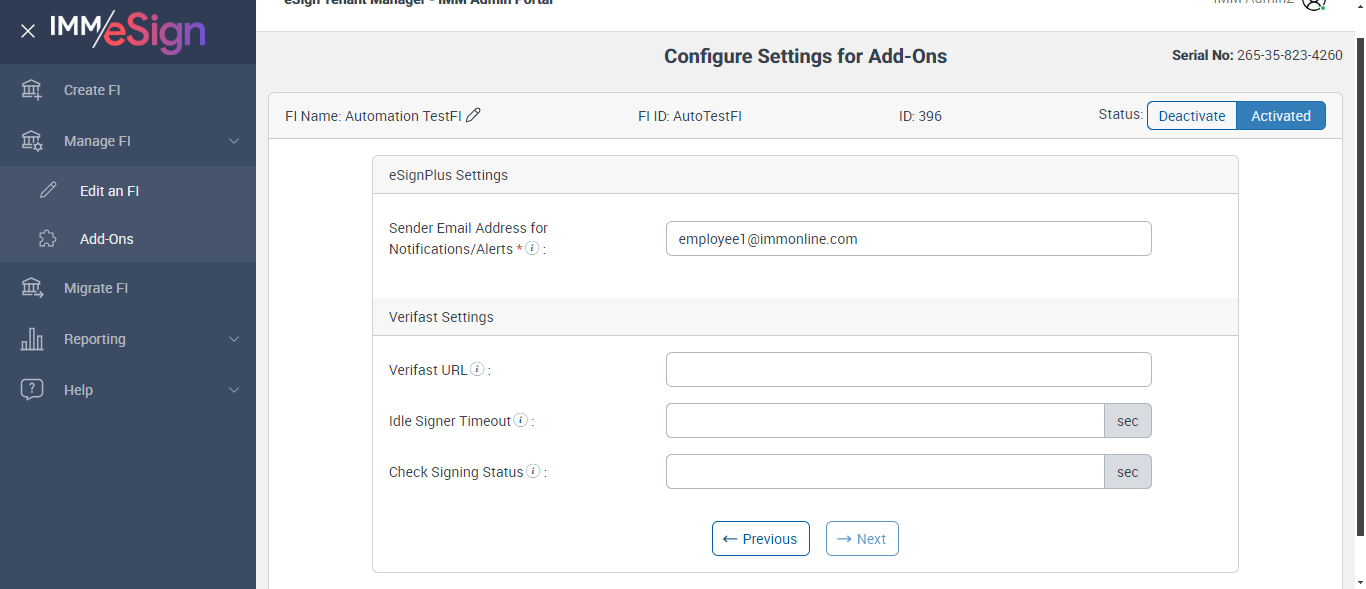Set status to Activated
Image resolution: width=1366 pixels, height=589 pixels.
1280,116
